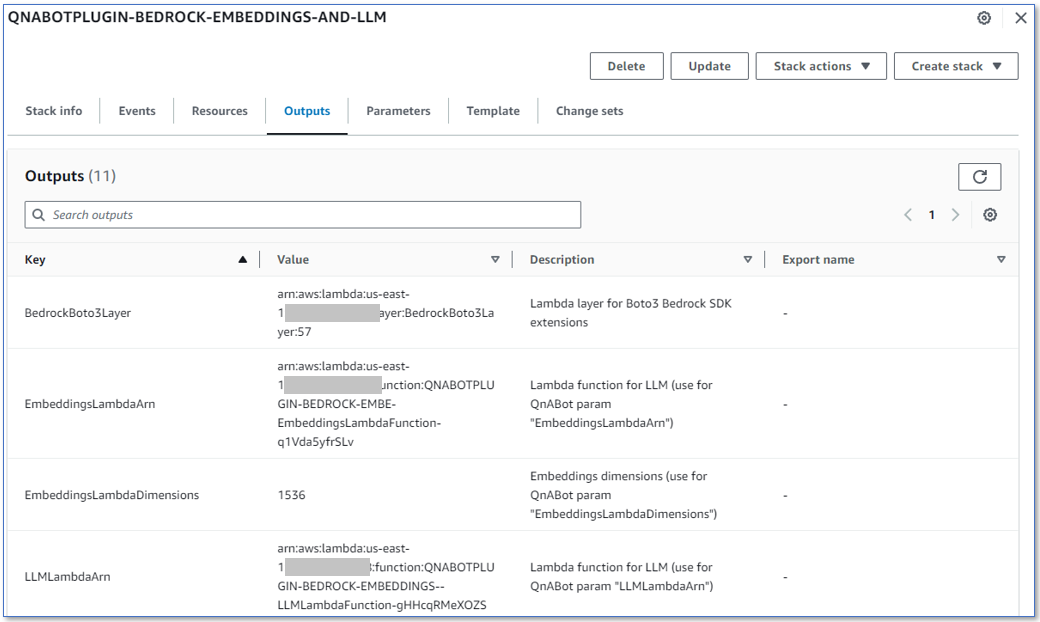Close the stack details panel
Viewport: 1040px width, 622px height.
click(x=1021, y=18)
